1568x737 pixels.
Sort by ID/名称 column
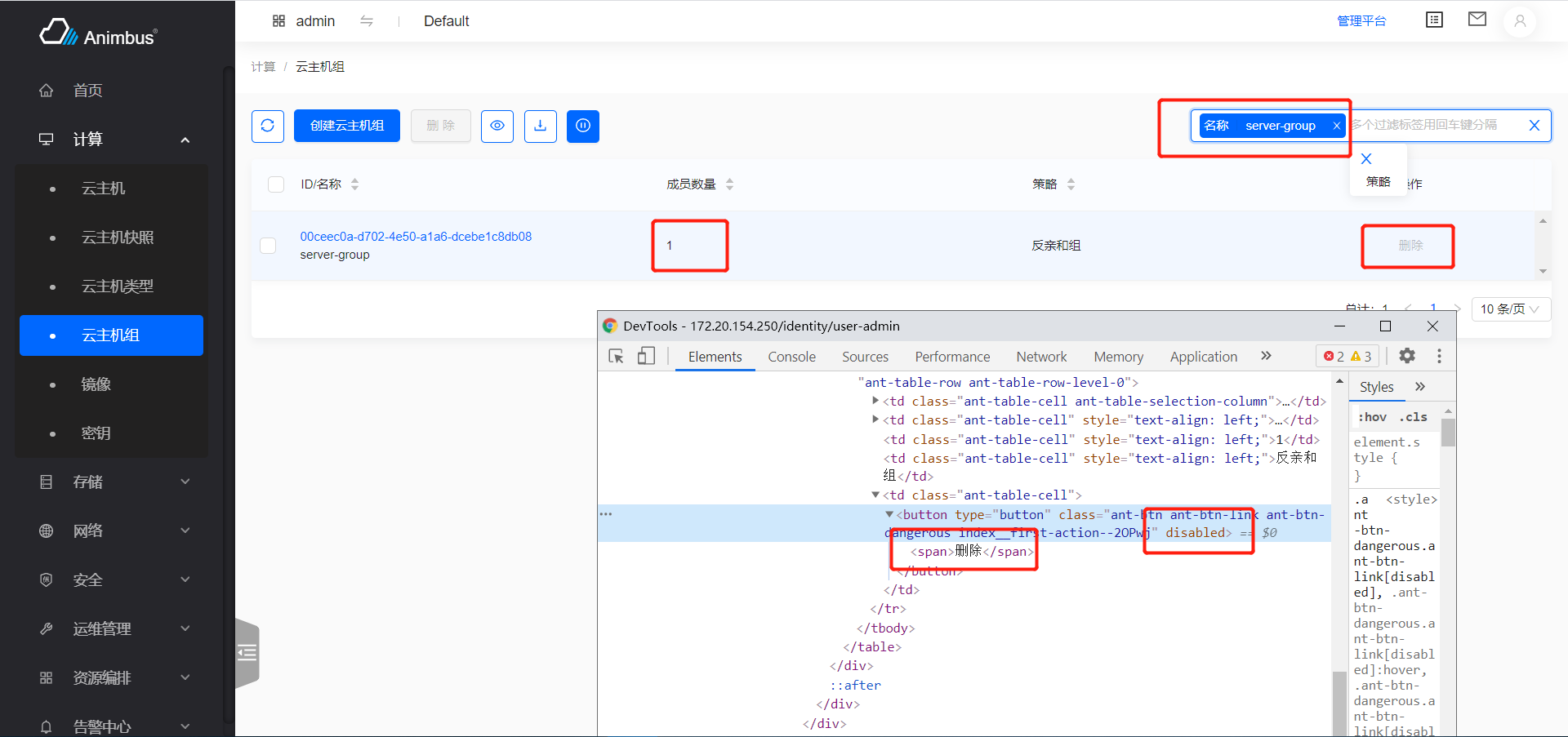(354, 184)
